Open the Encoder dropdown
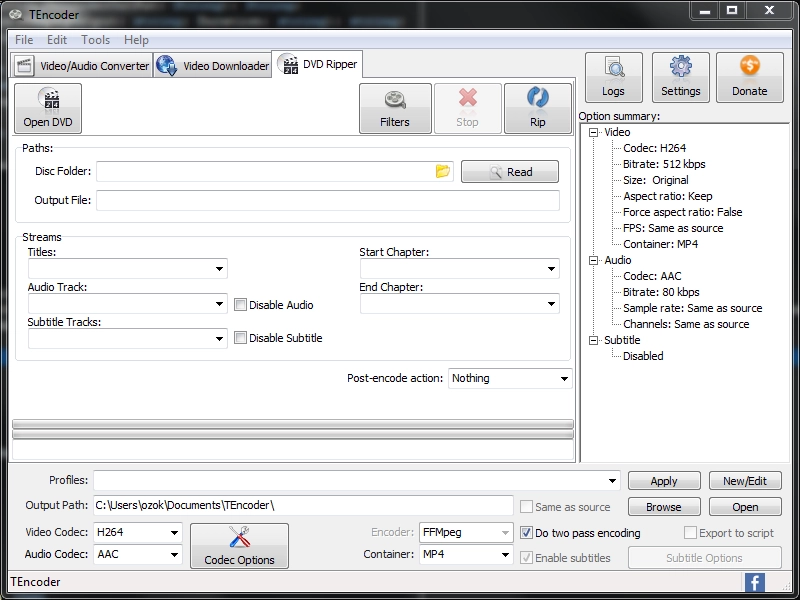Image resolution: width=800 pixels, height=600 pixels. (465, 532)
